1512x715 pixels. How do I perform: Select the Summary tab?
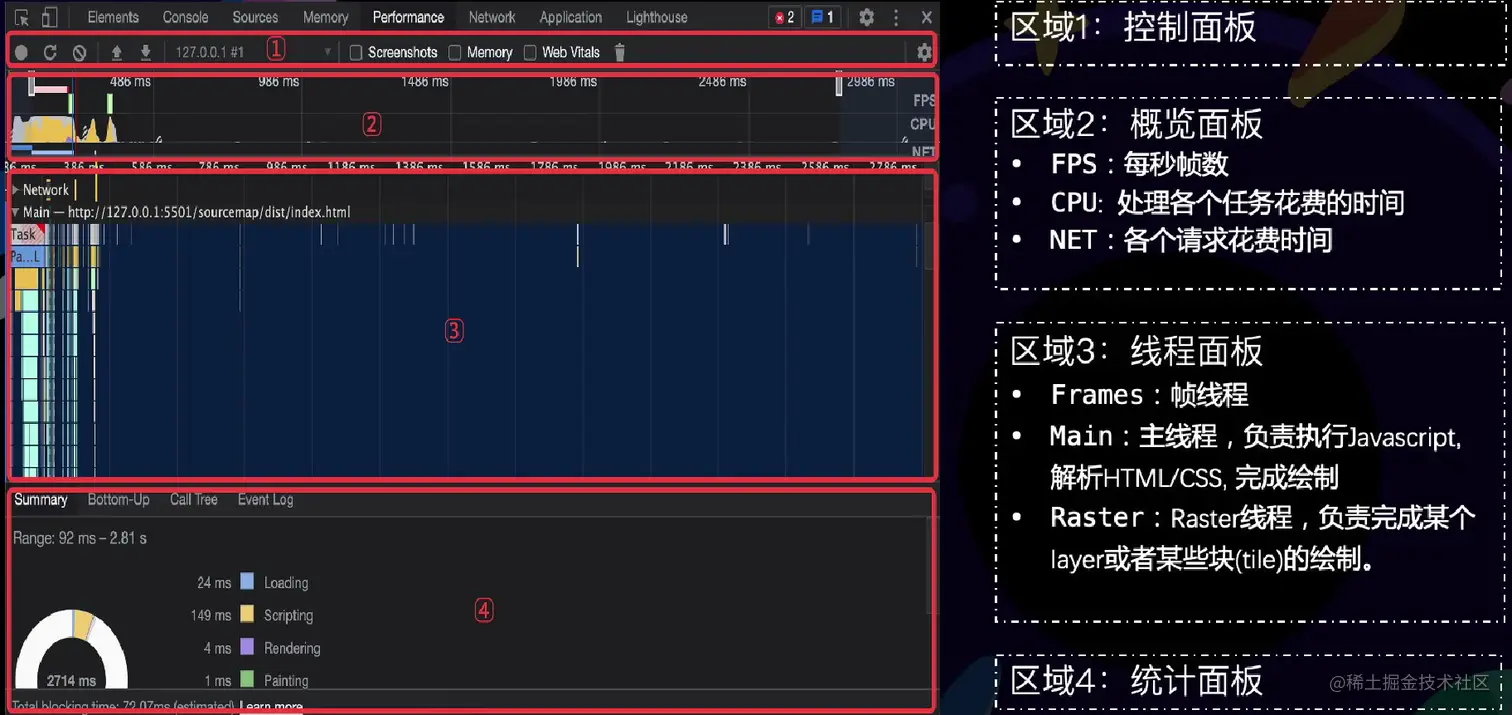pos(41,499)
